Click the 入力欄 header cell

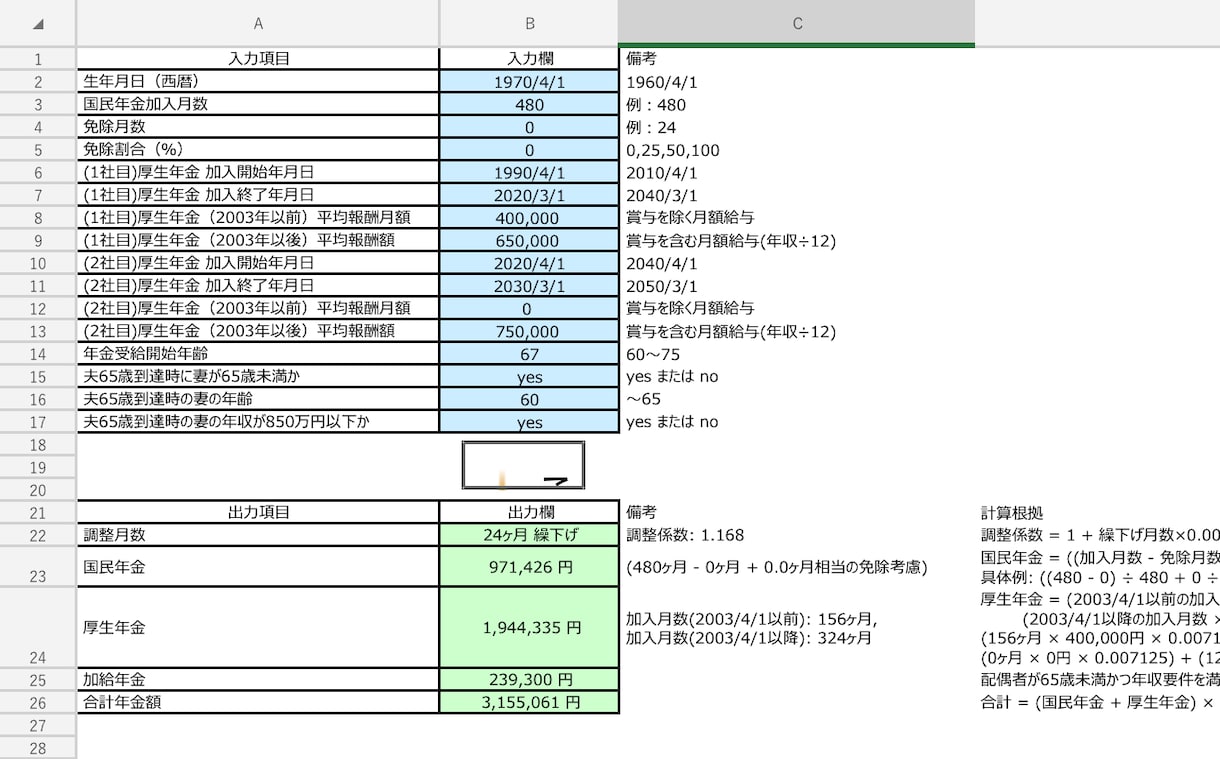pos(529,59)
